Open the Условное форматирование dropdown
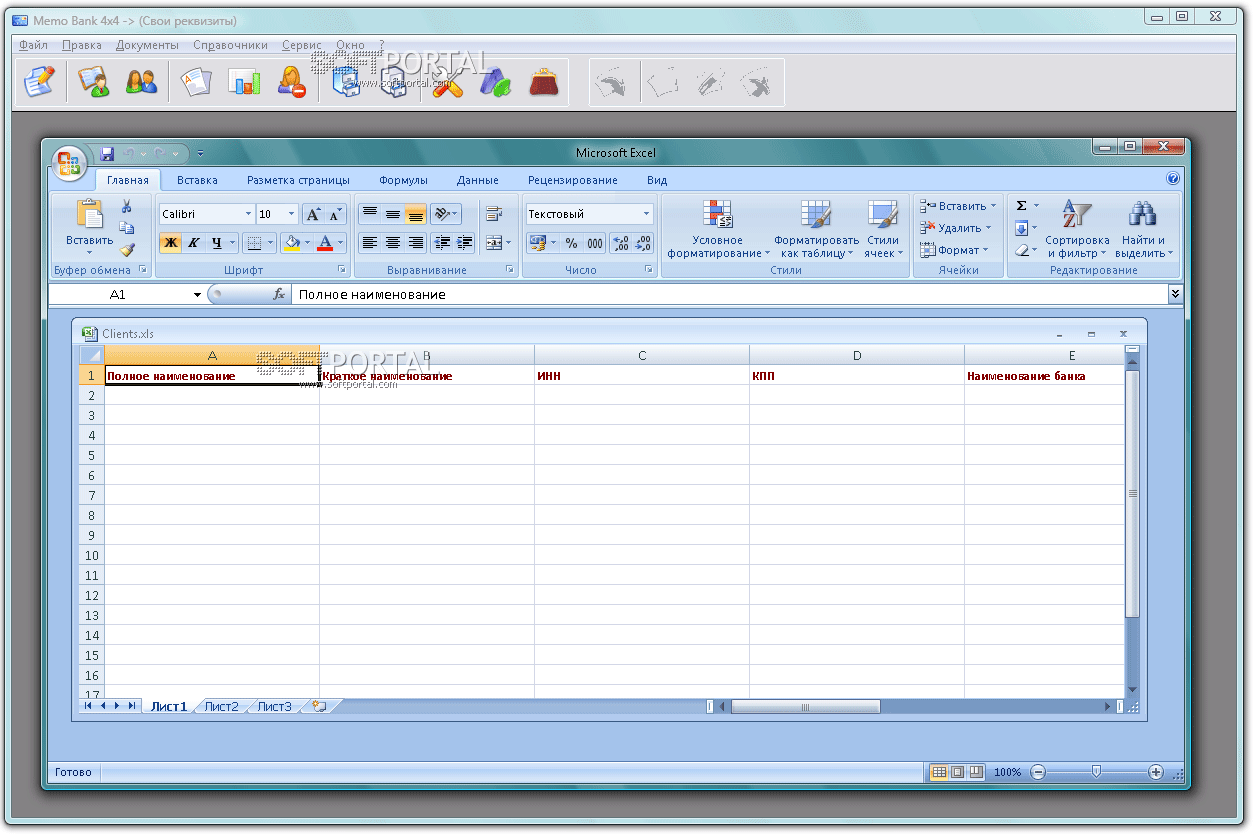 click(718, 230)
